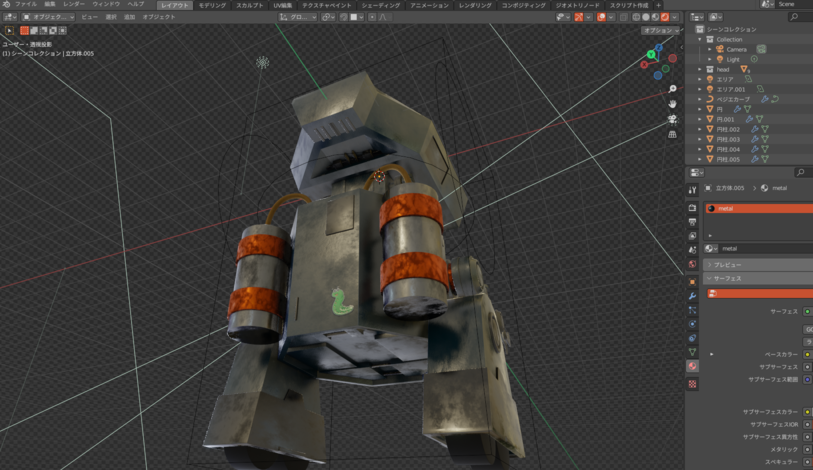Switch perspective/orthographic with the grid icon

point(672,134)
